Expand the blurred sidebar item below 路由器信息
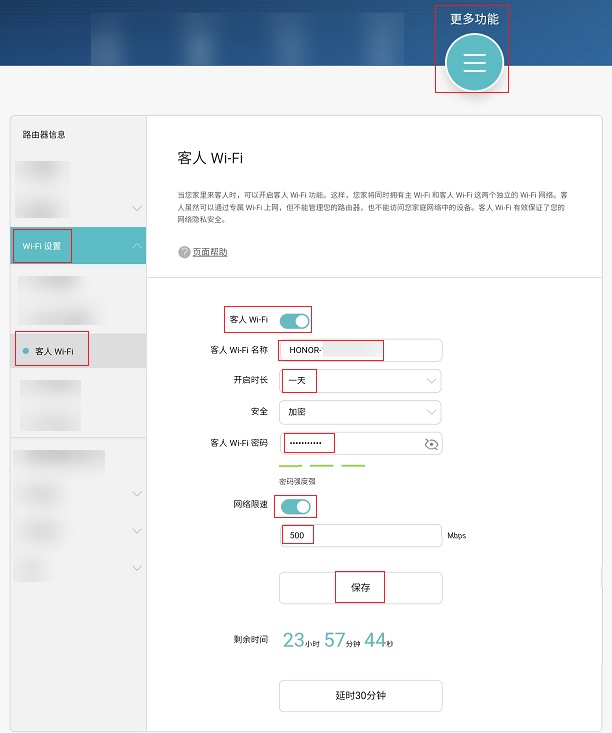The height and width of the screenshot is (733, 612). click(x=137, y=208)
